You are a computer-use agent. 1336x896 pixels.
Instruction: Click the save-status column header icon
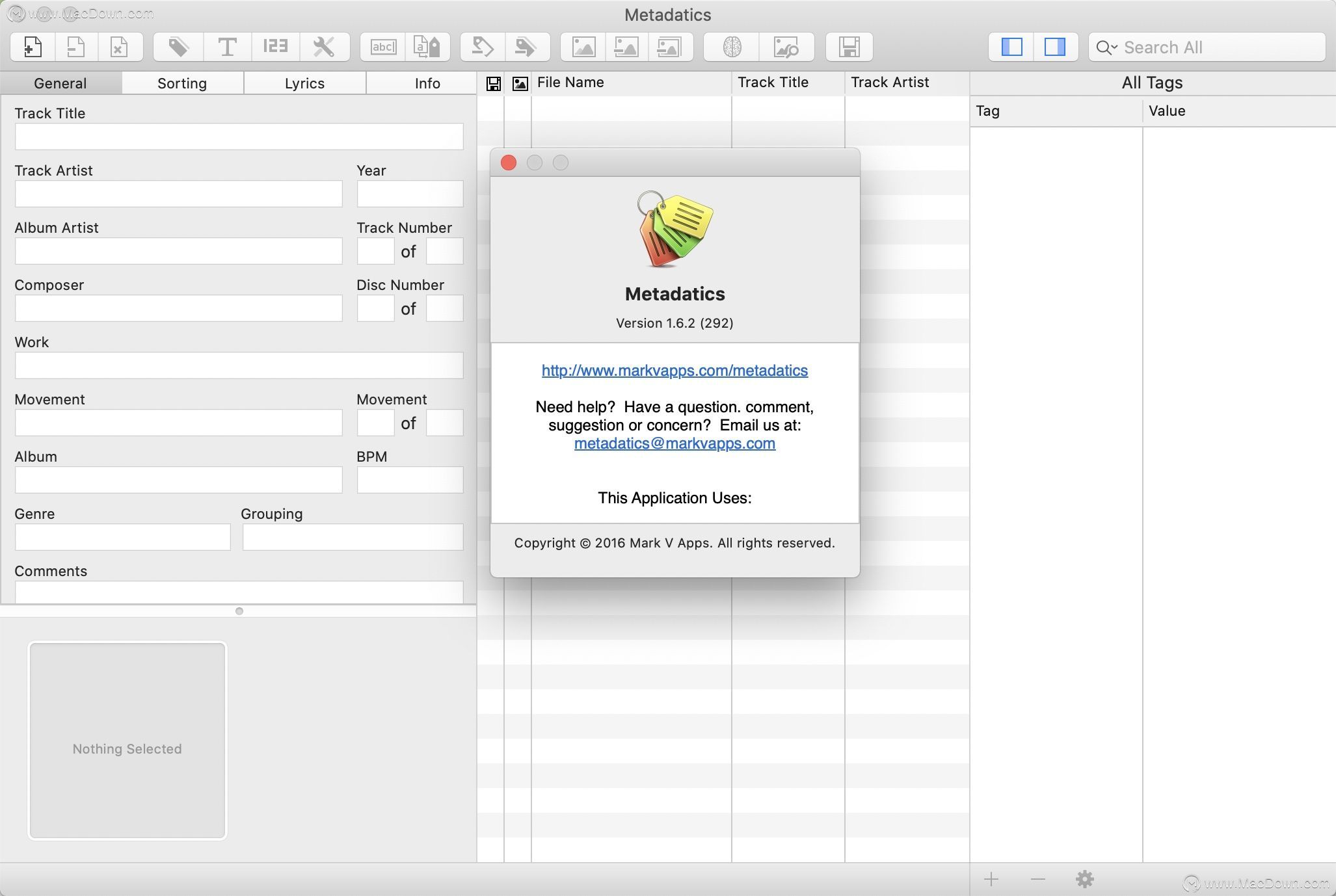coord(494,83)
